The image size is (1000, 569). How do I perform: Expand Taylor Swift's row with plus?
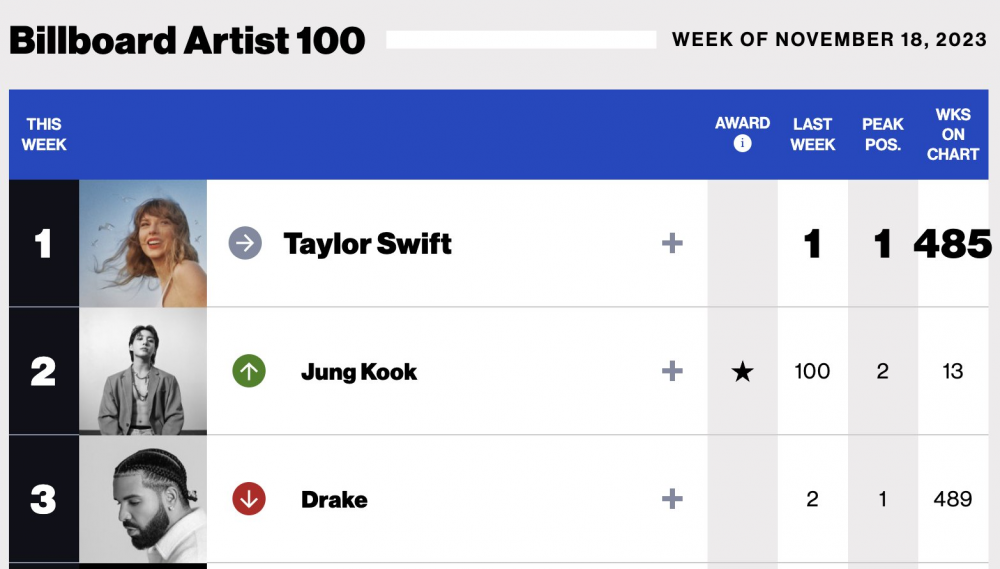[x=672, y=243]
